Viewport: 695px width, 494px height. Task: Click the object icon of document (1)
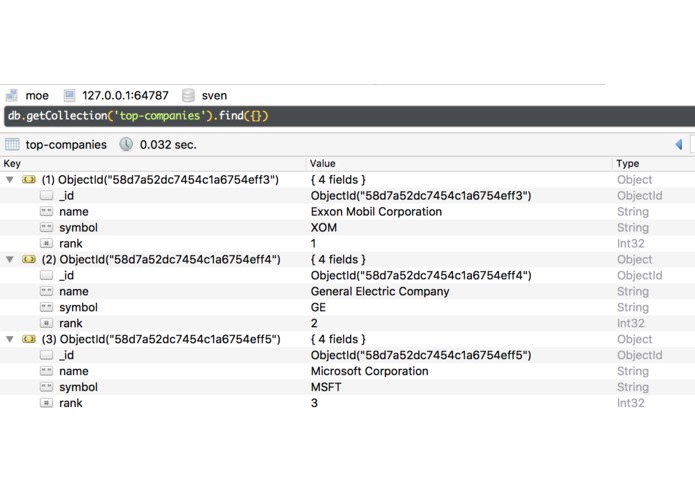[29, 179]
